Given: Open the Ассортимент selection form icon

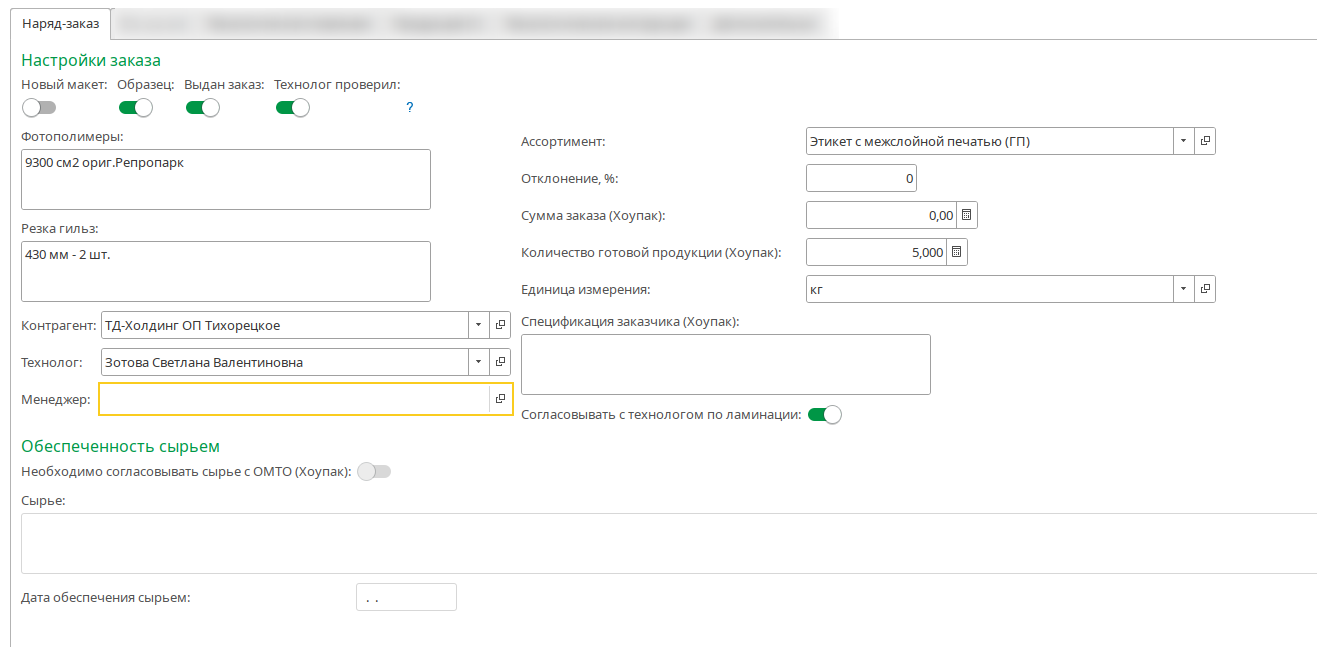Looking at the screenshot, I should pyautogui.click(x=1205, y=141).
